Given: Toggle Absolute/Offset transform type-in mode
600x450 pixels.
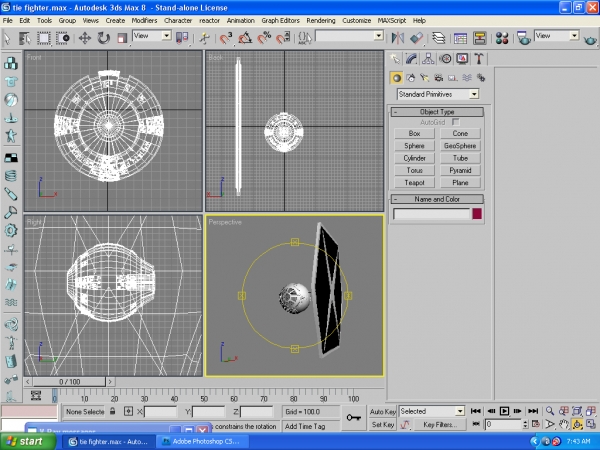Looking at the screenshot, I should pos(128,411).
